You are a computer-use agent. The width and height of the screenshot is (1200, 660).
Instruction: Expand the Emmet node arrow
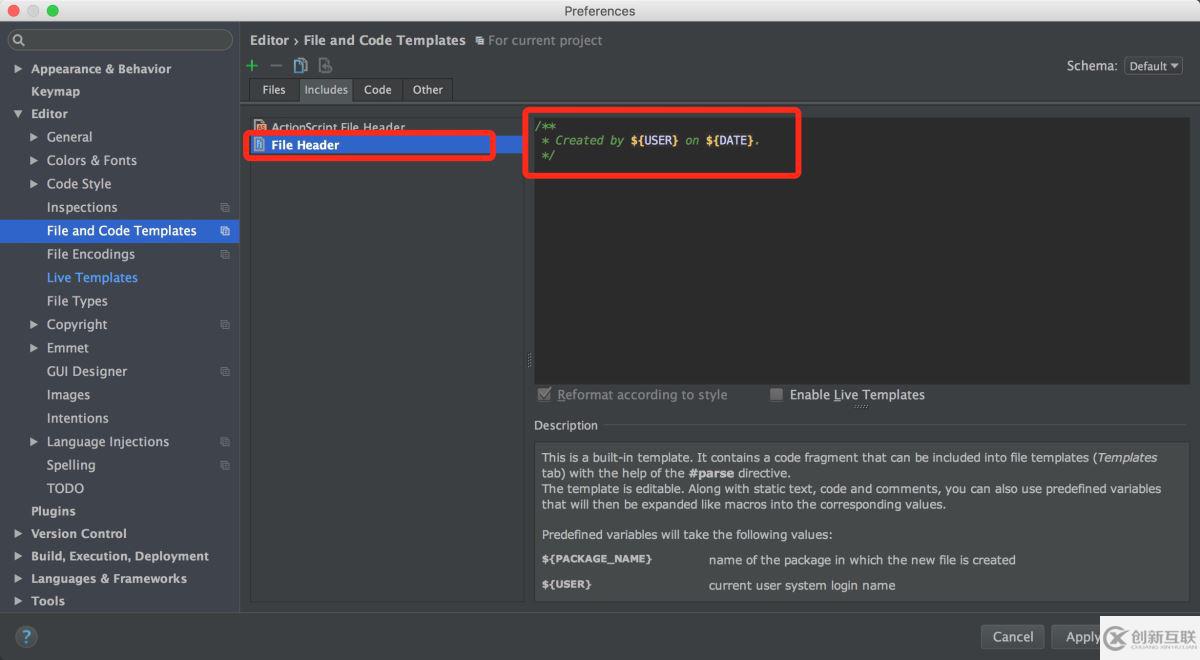pos(34,348)
